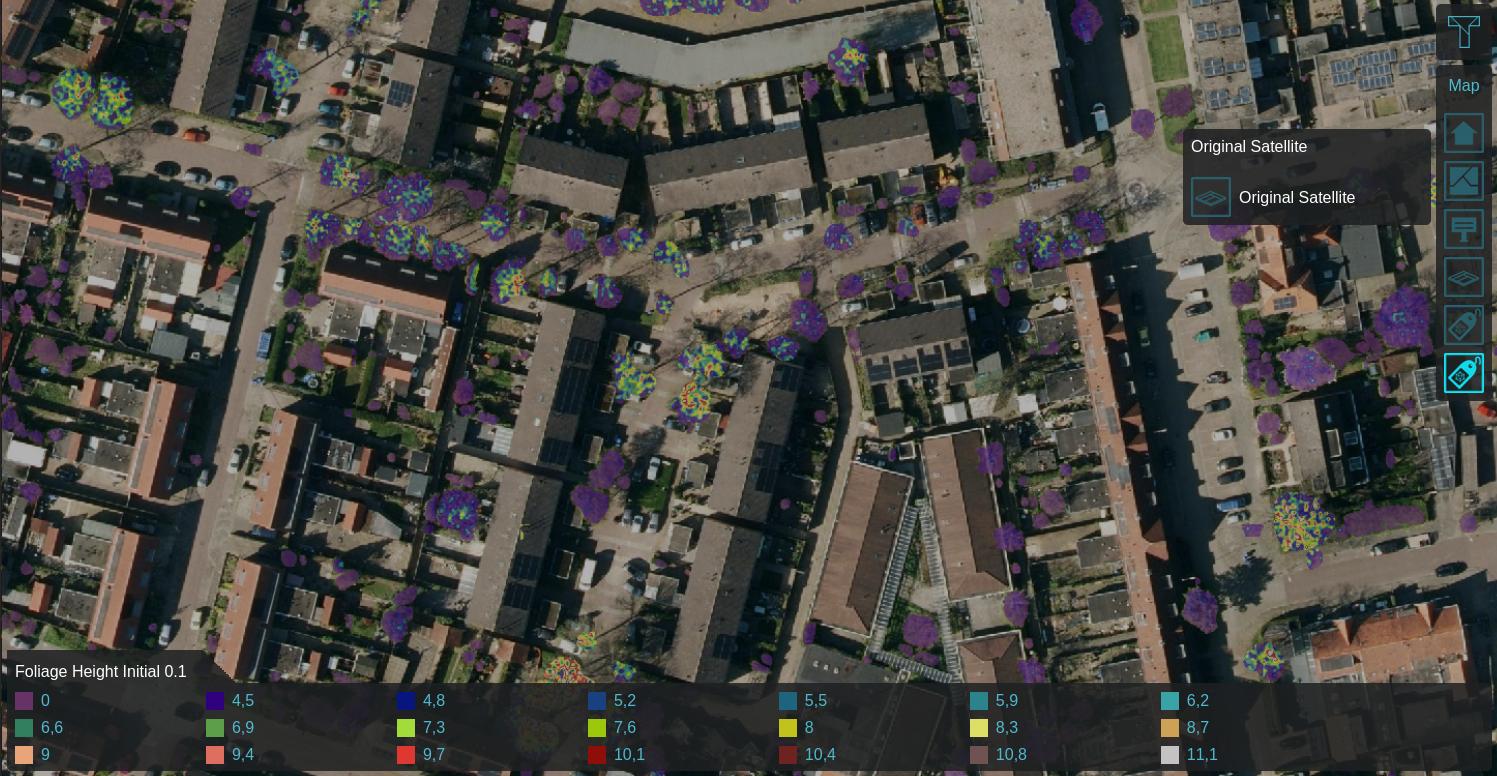1497x776 pixels.
Task: Click the home navigation icon
Action: click(1464, 132)
